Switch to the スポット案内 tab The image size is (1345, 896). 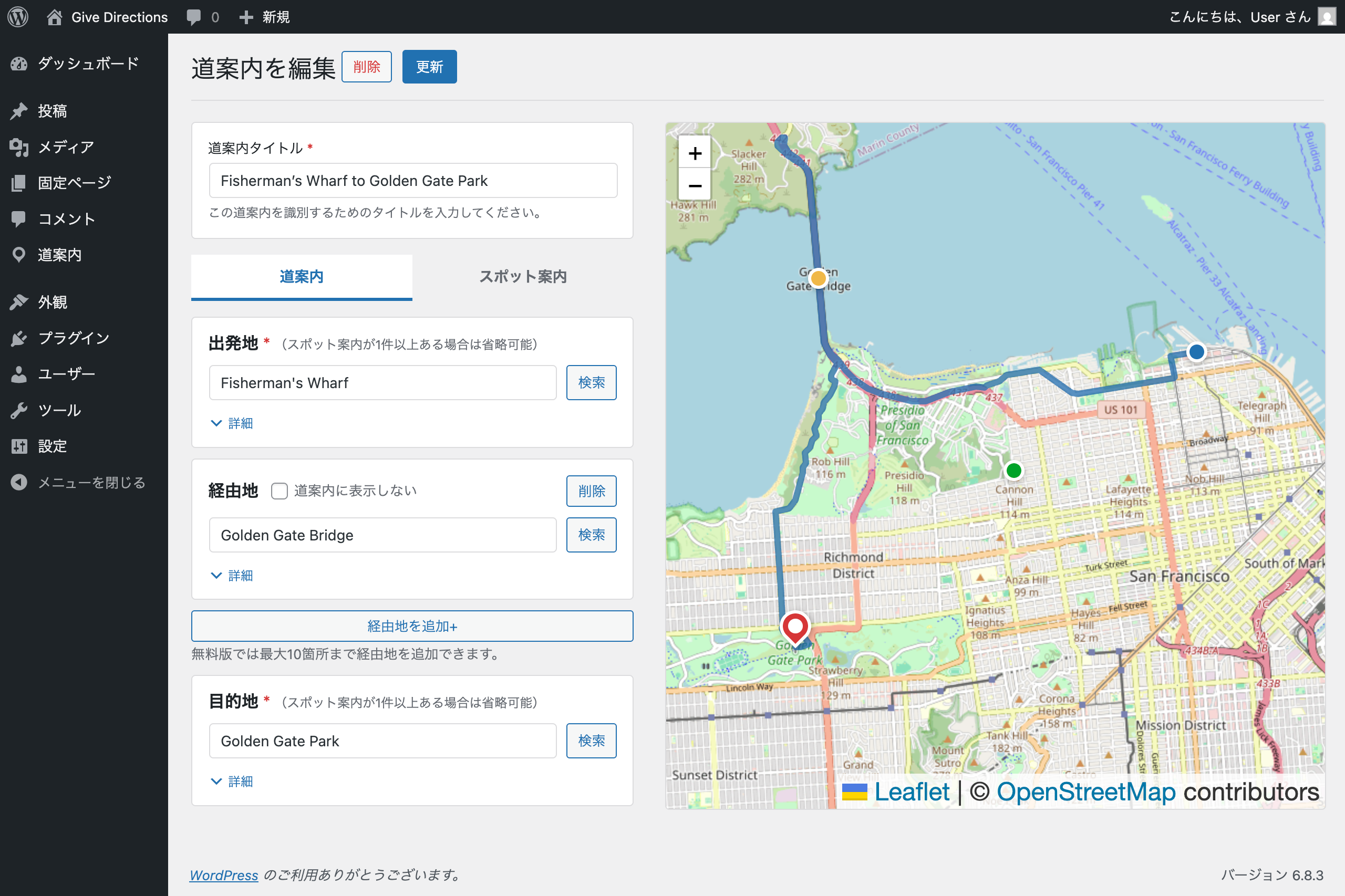[x=522, y=277]
